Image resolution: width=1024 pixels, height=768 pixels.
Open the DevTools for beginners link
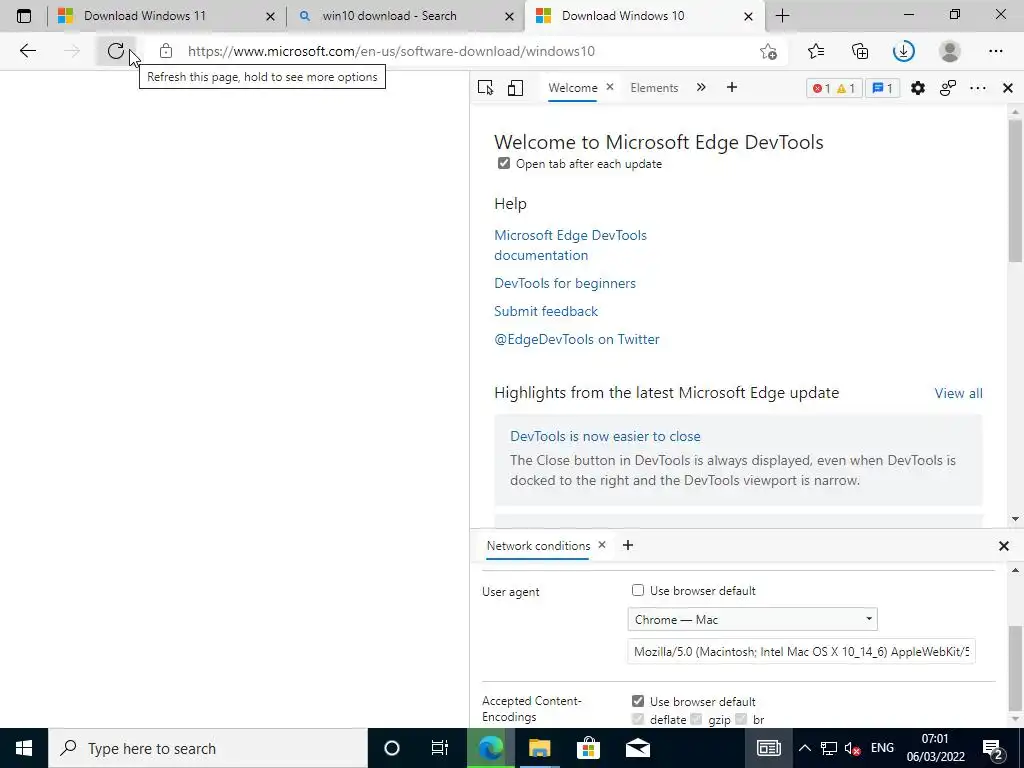pos(565,283)
